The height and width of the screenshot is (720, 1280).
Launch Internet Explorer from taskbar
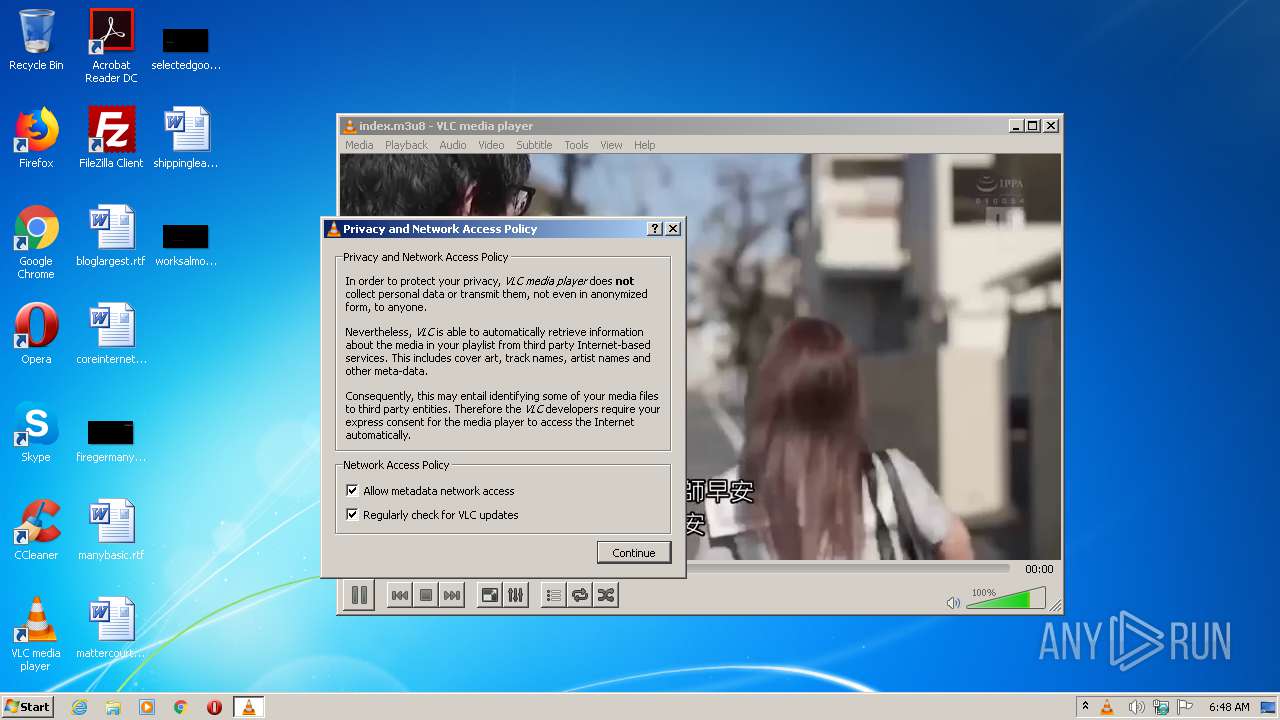click(79, 707)
